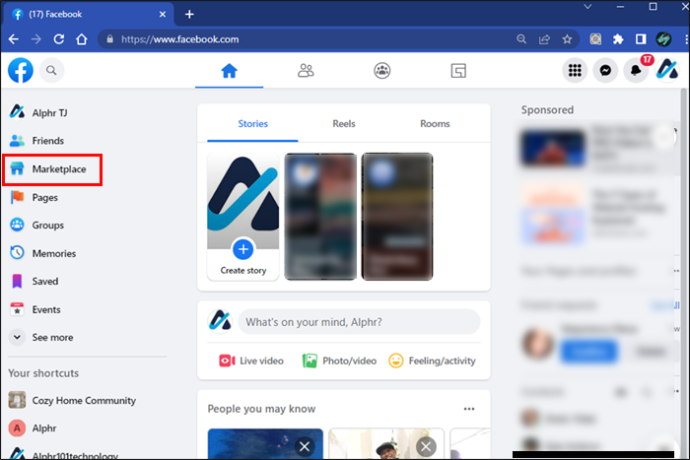
Task: Dismiss first suggested person card
Action: (x=305, y=447)
